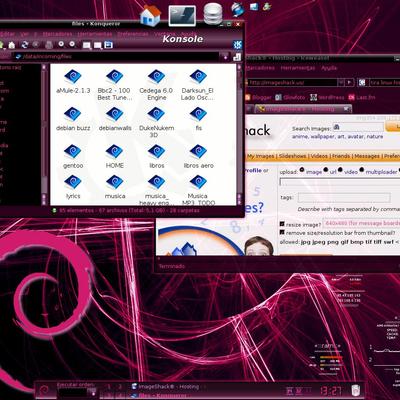Open the imageshack URL dropdown arrow
Image resolution: width=400 pixels, height=400 pixels.
point(341,82)
